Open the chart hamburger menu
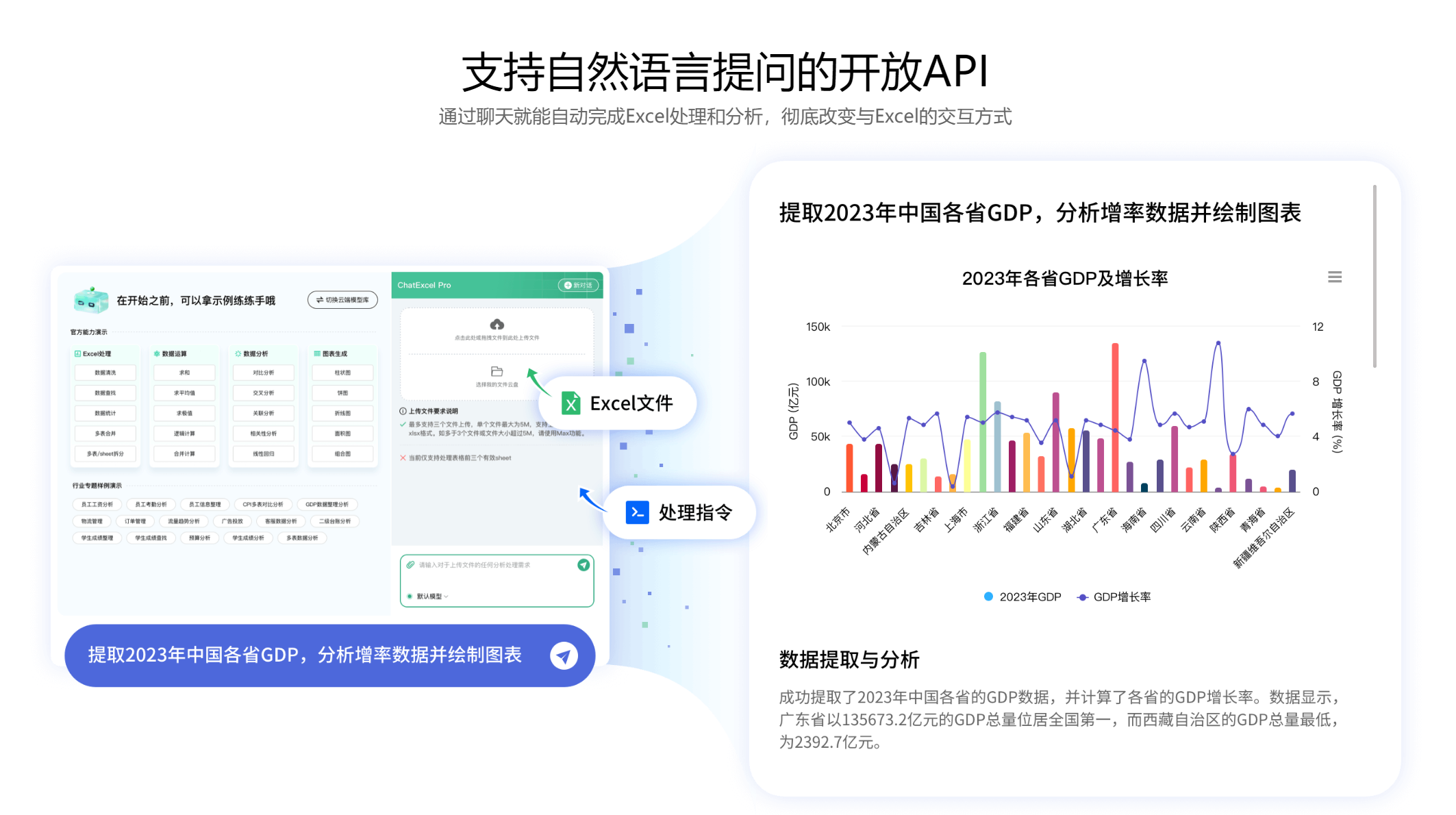 point(1335,277)
